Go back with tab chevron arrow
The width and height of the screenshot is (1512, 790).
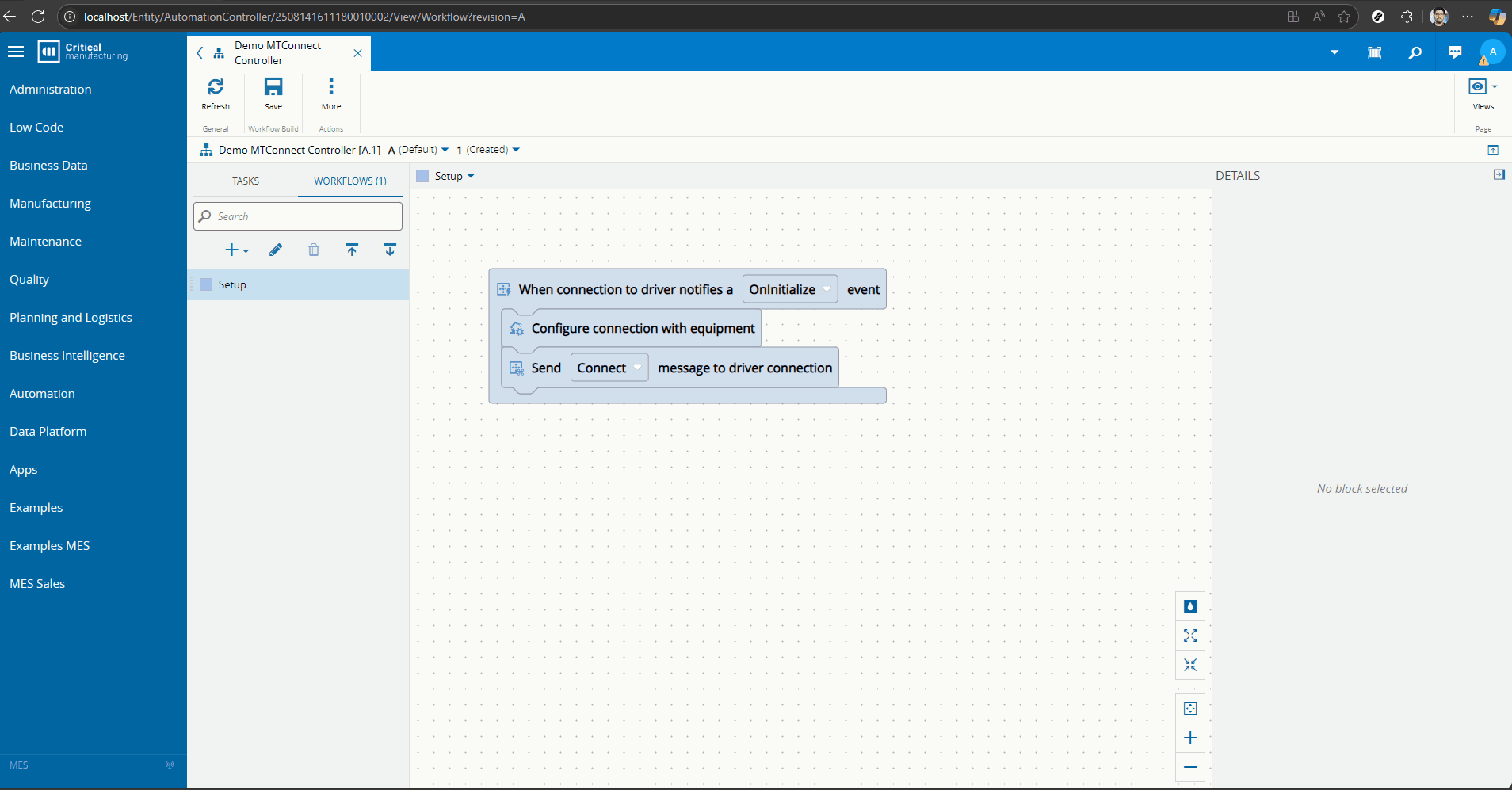200,53
